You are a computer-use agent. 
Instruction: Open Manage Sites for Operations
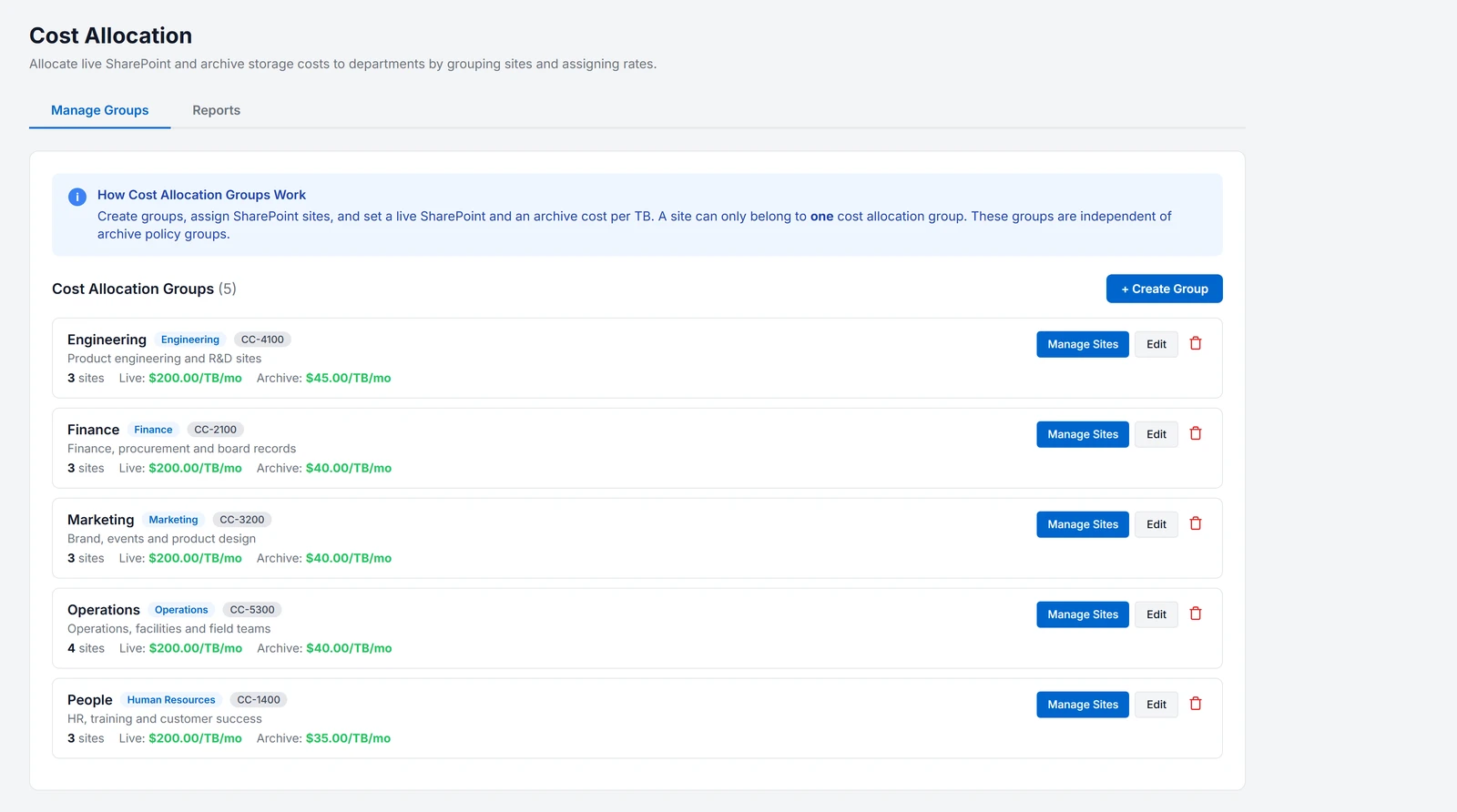click(1083, 614)
